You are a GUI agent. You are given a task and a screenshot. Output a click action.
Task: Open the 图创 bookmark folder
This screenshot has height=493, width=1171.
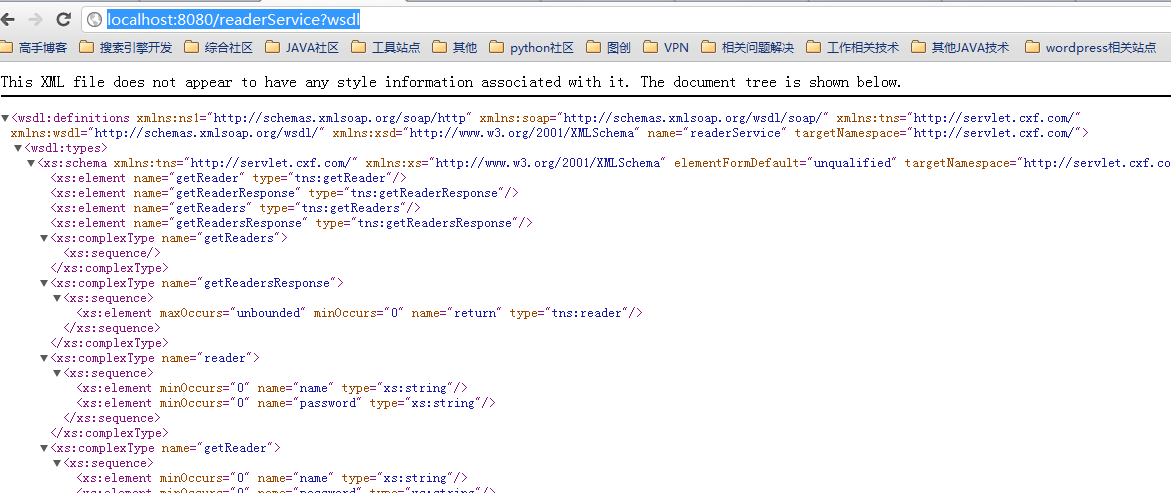tap(609, 48)
